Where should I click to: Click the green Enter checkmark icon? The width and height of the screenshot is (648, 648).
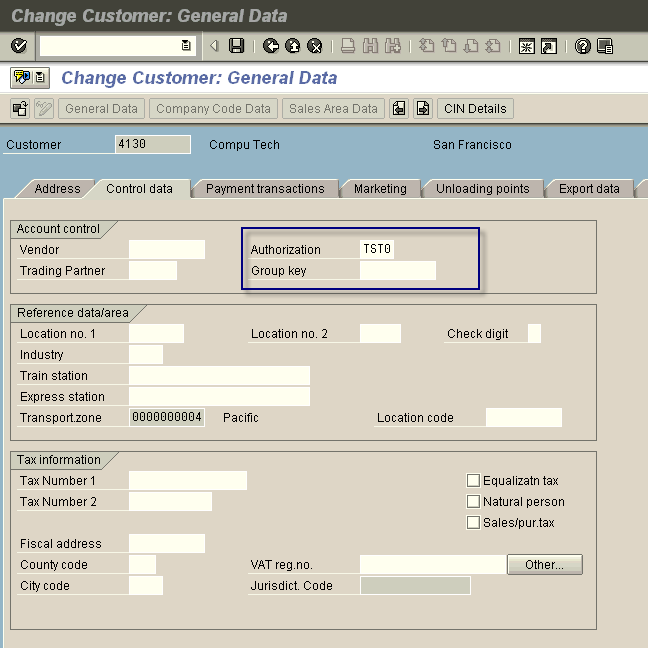pyautogui.click(x=19, y=45)
